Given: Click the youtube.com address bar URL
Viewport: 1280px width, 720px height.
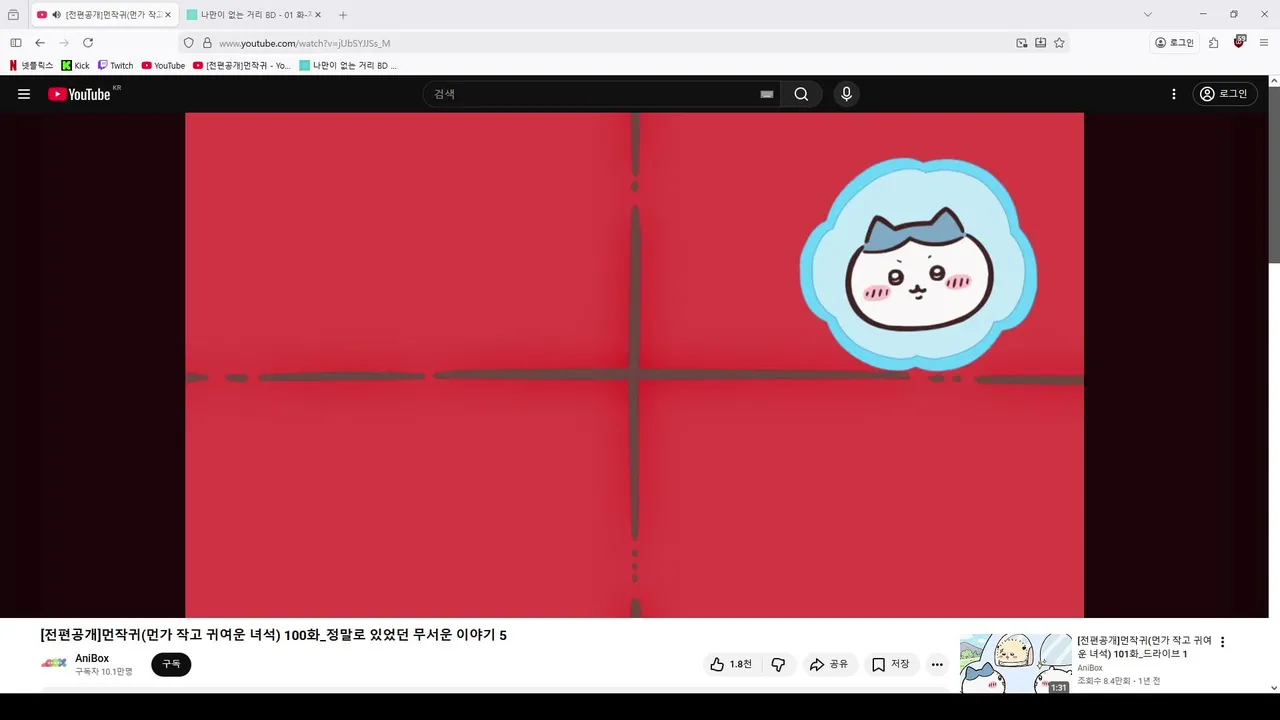Looking at the screenshot, I should tap(304, 43).
